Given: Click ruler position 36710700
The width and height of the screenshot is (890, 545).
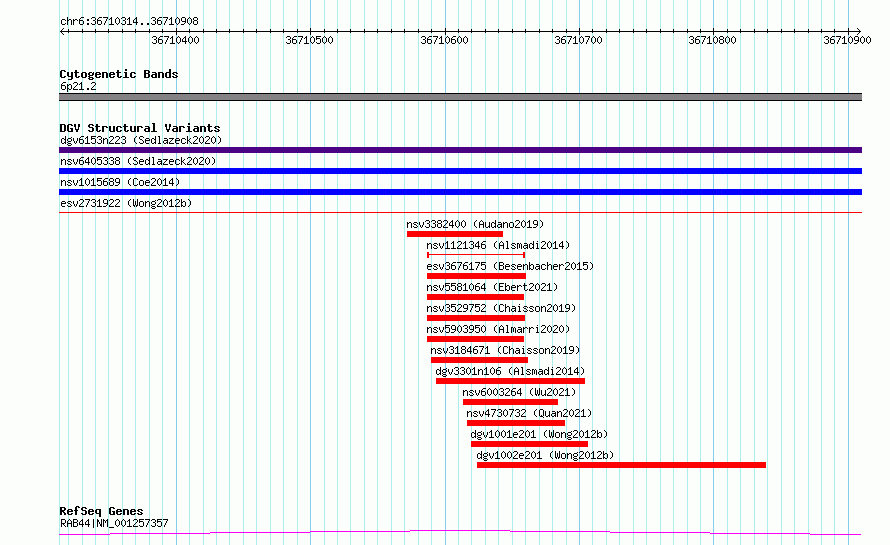Looking at the screenshot, I should pos(578,40).
